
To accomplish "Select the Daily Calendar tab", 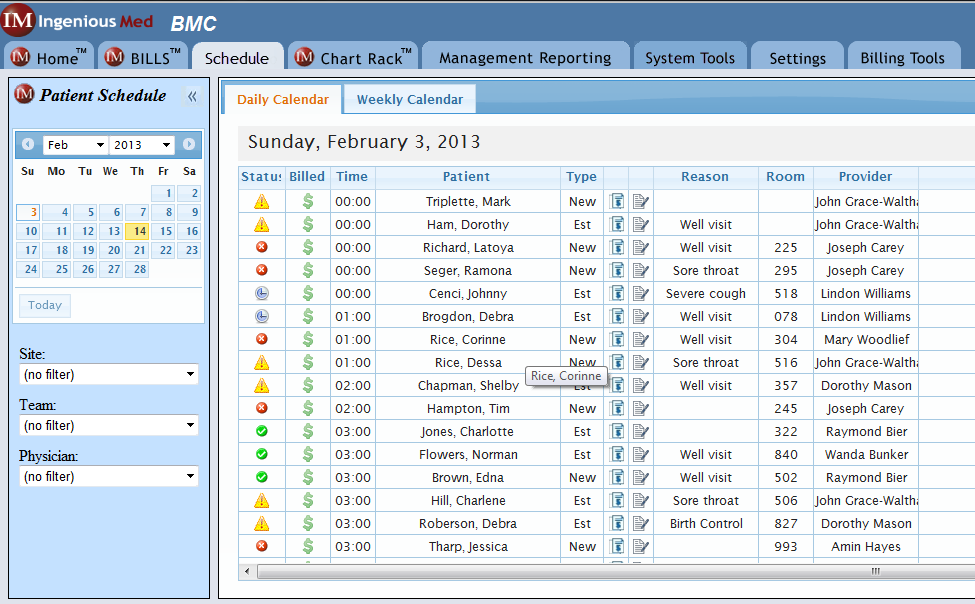I will tap(283, 100).
